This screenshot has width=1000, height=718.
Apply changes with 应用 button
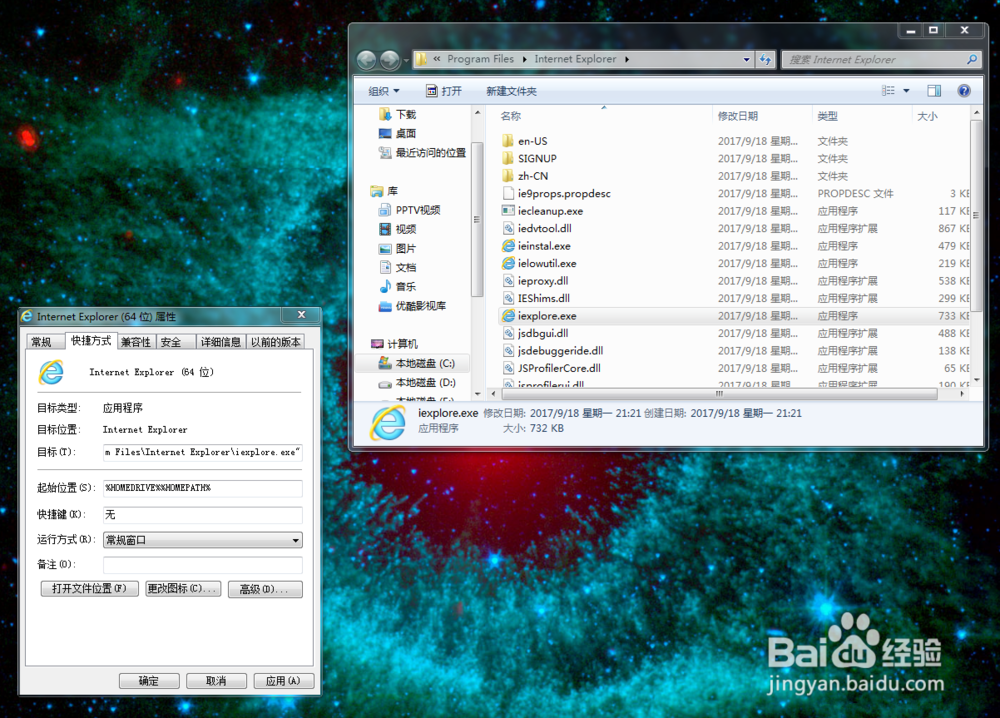(x=284, y=681)
